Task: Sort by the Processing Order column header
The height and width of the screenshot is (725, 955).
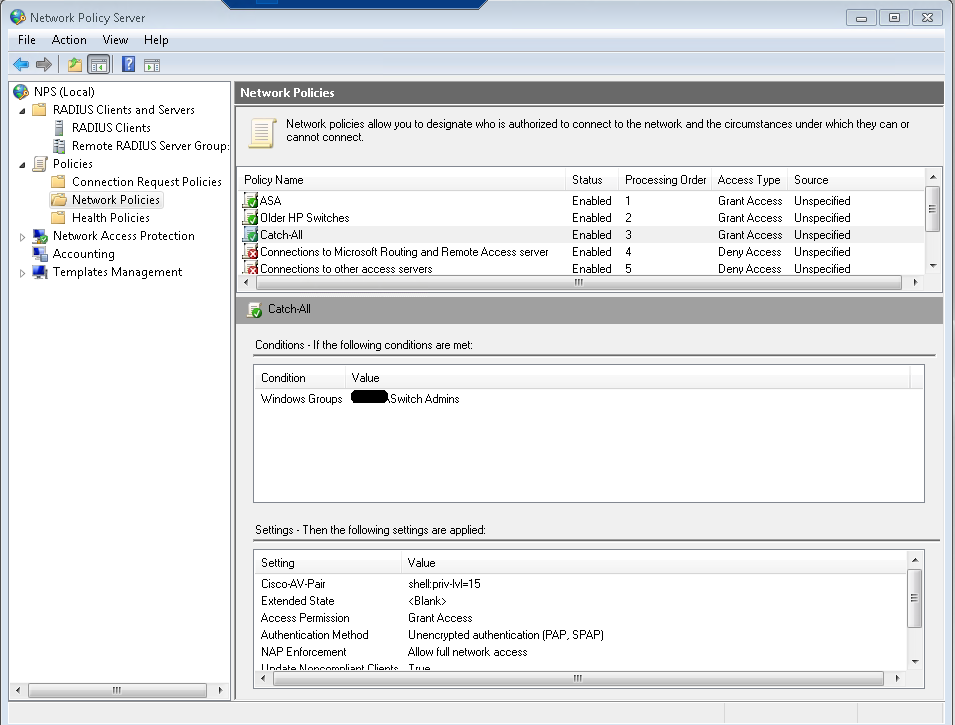Action: [x=665, y=180]
